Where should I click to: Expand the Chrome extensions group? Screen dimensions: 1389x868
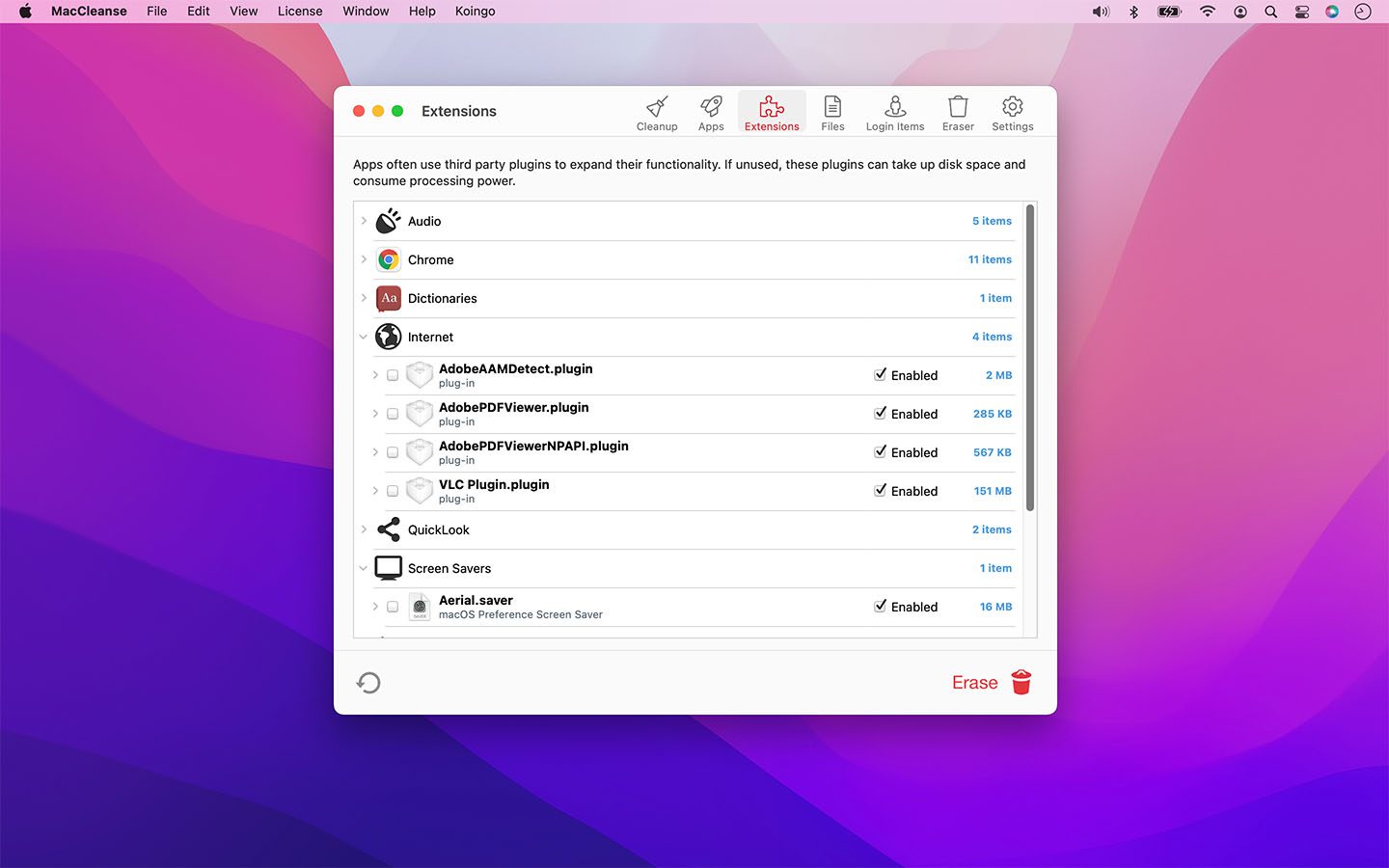coord(364,259)
